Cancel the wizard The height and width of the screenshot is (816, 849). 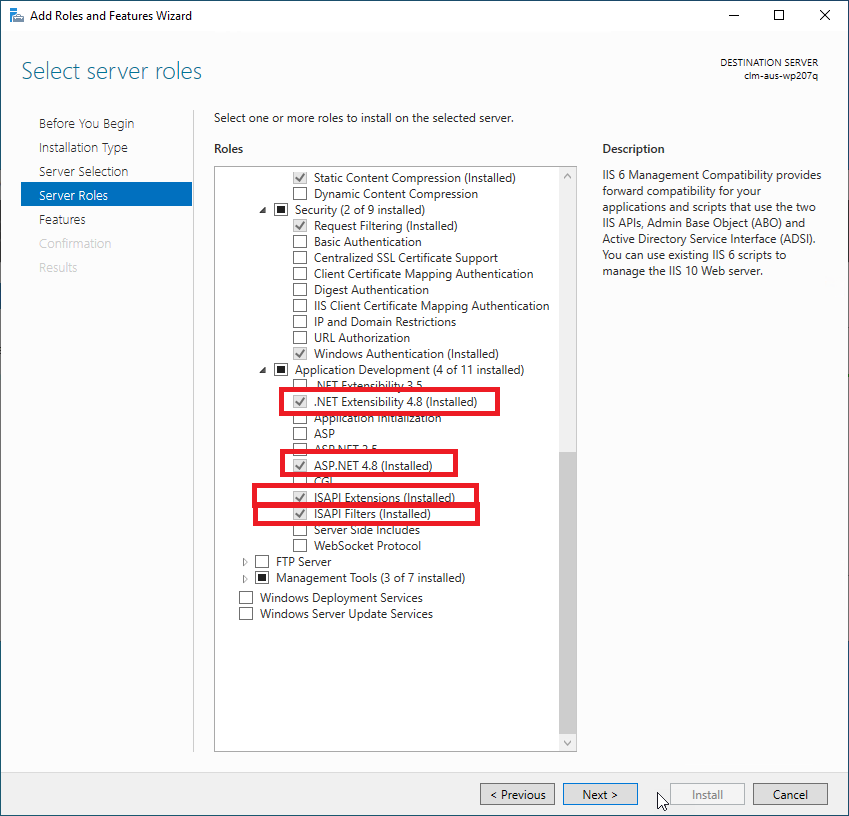791,794
